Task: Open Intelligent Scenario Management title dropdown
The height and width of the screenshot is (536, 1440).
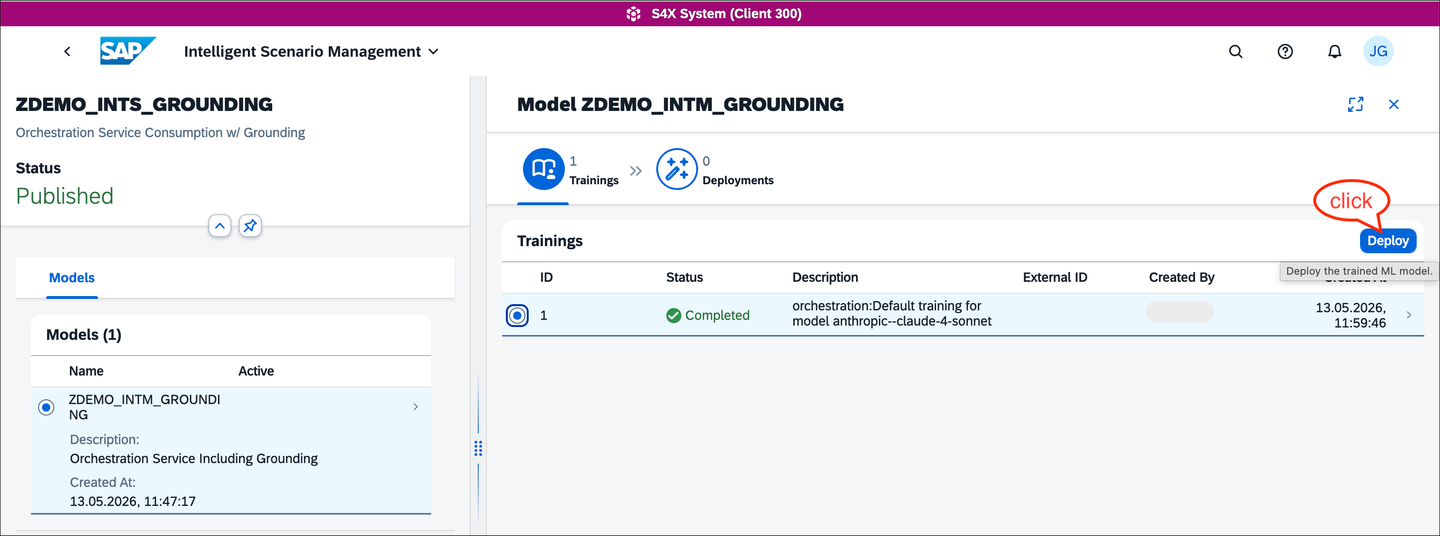Action: click(x=311, y=51)
